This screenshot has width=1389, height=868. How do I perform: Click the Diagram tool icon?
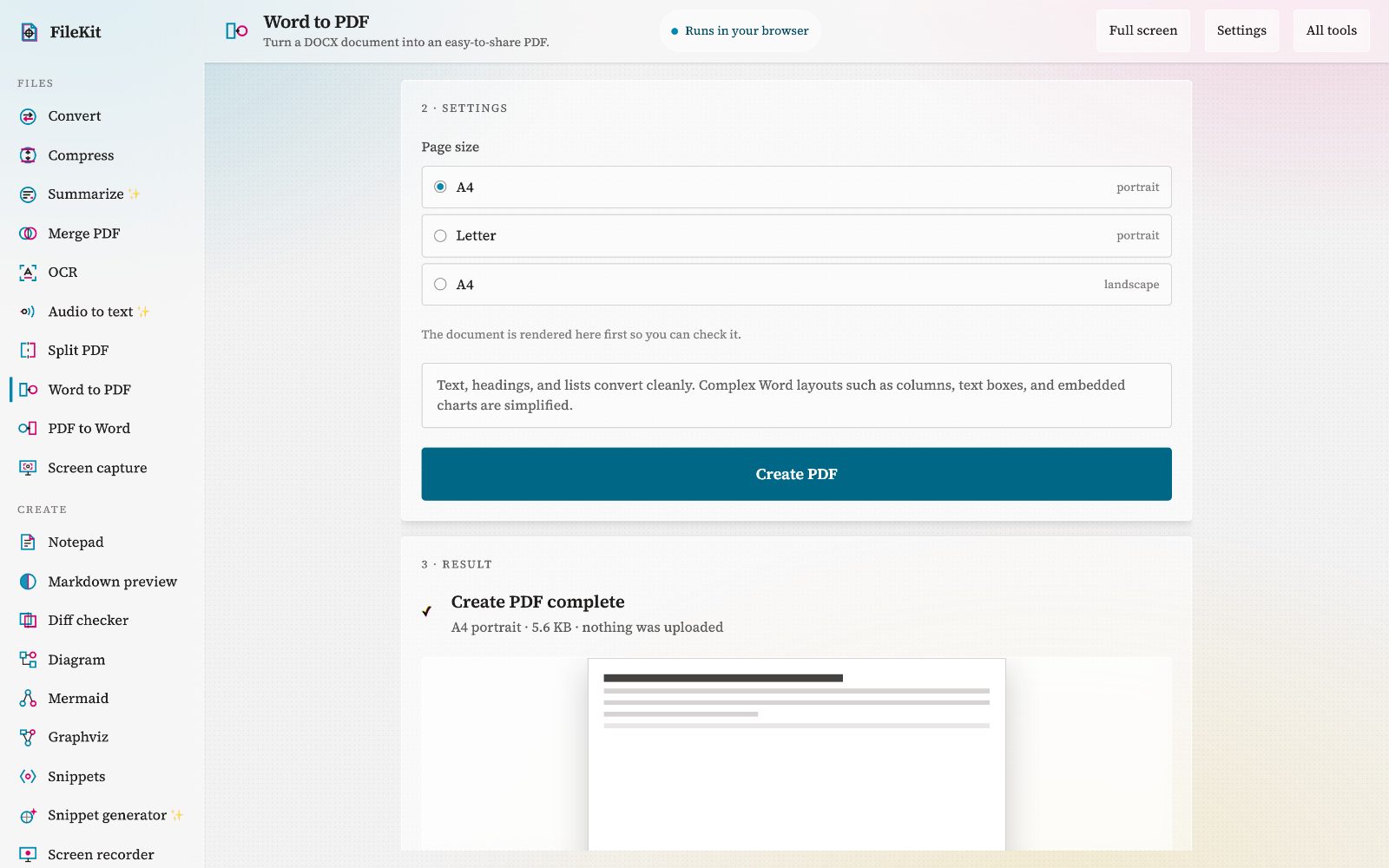28,660
